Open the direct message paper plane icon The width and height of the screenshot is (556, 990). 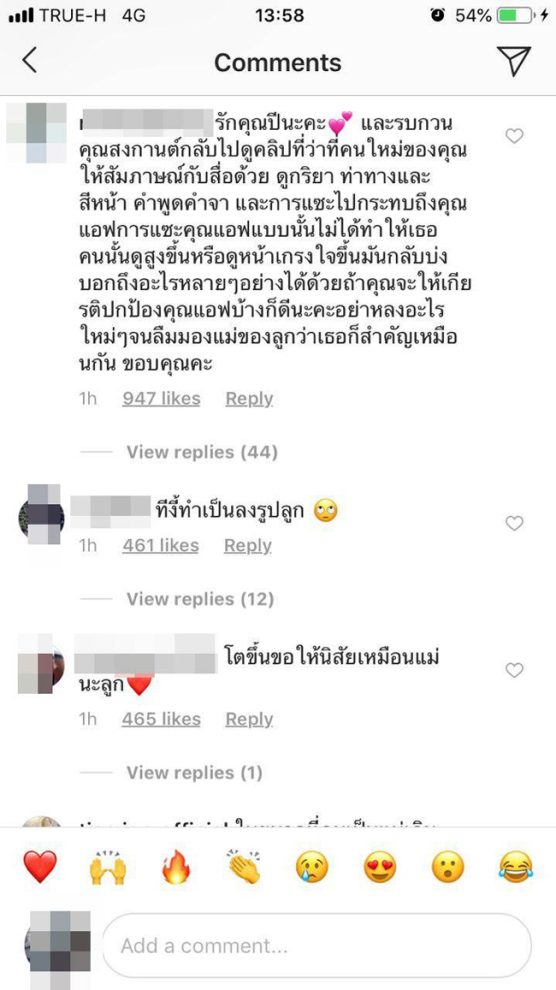coord(513,61)
